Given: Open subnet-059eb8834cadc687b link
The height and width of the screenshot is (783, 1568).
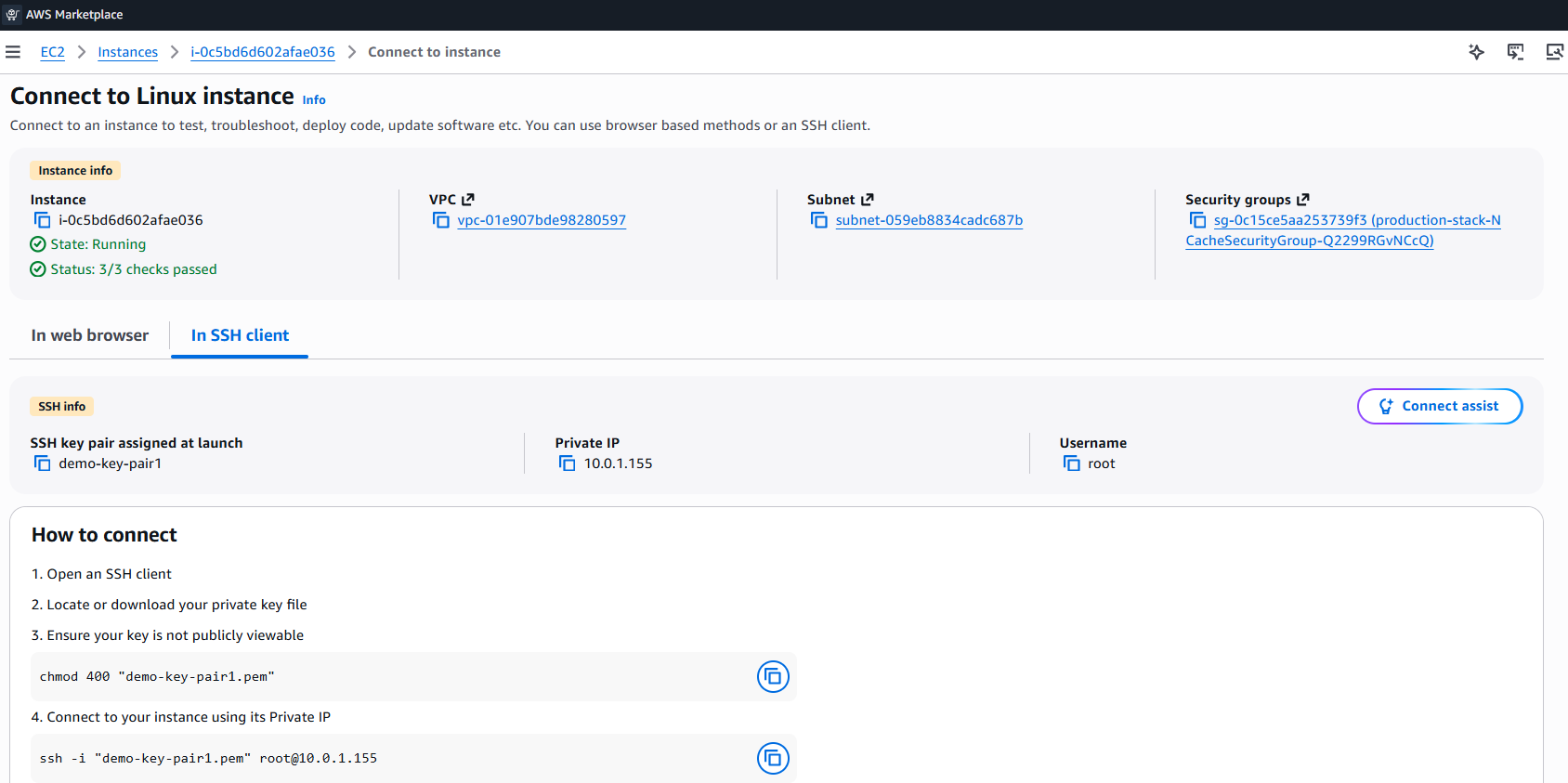Looking at the screenshot, I should (x=929, y=220).
